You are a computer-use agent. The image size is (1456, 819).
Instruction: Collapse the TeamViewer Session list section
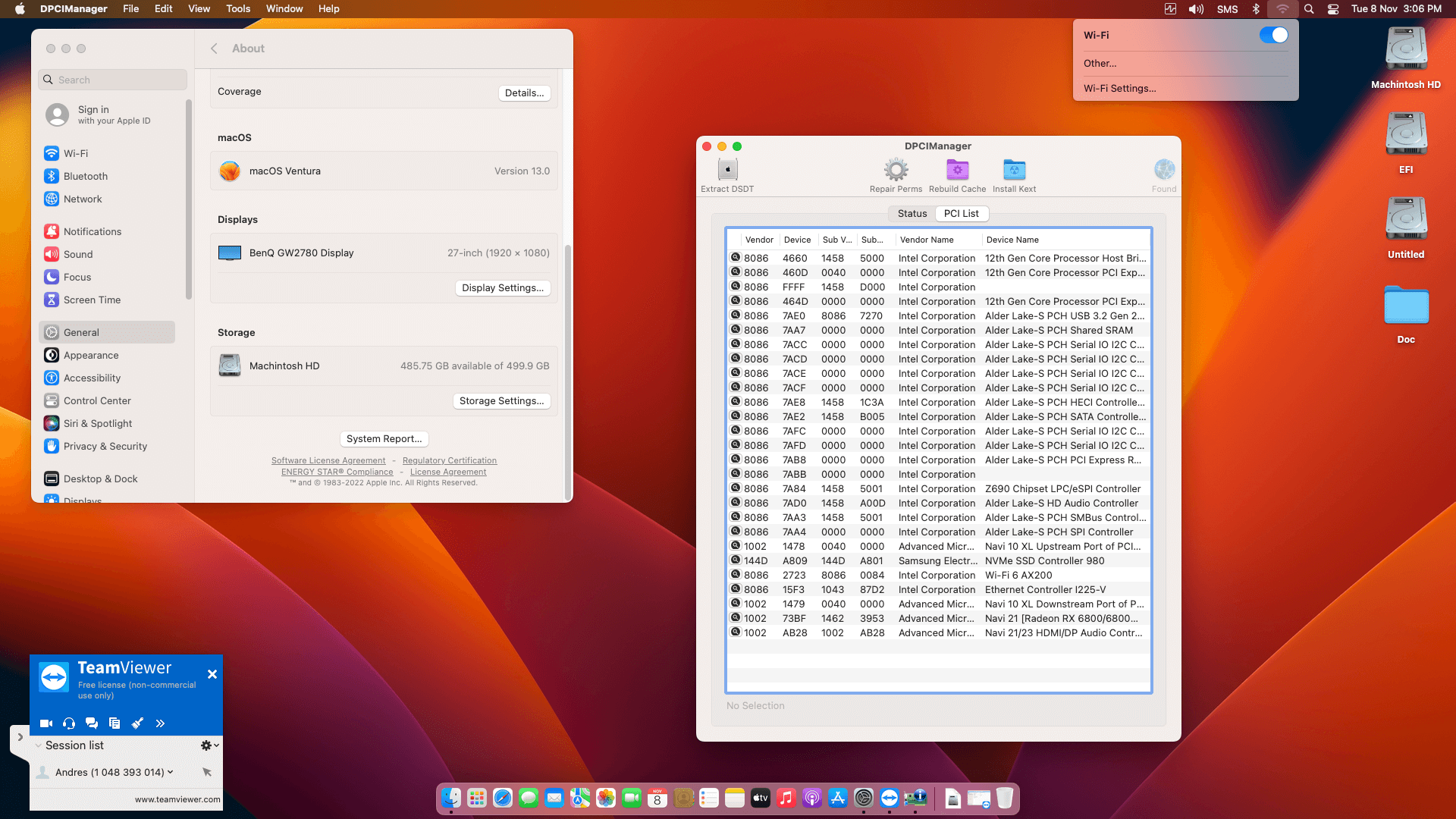(38, 745)
